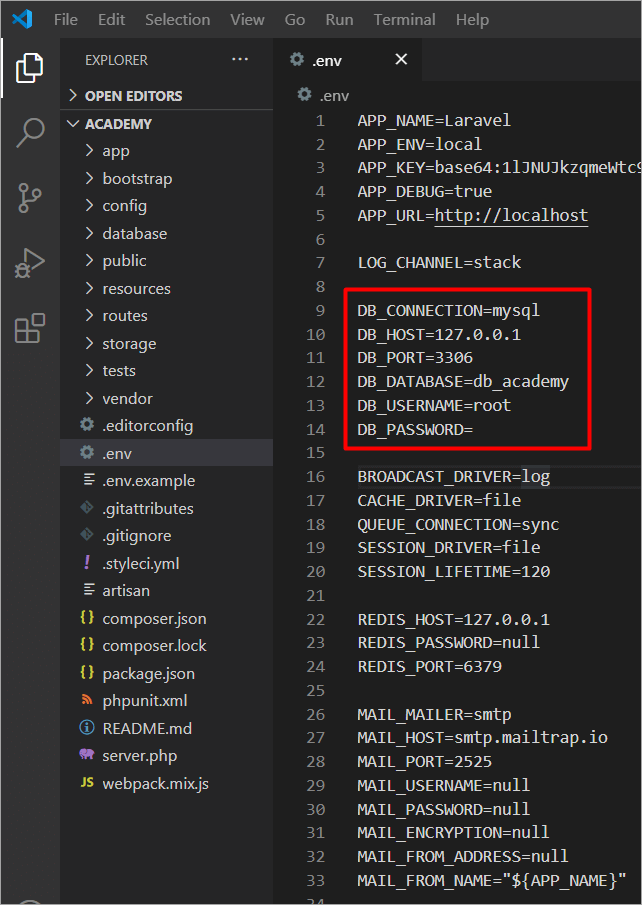
Task: Click elephant icon beside server.php
Action: pyautogui.click(x=87, y=755)
